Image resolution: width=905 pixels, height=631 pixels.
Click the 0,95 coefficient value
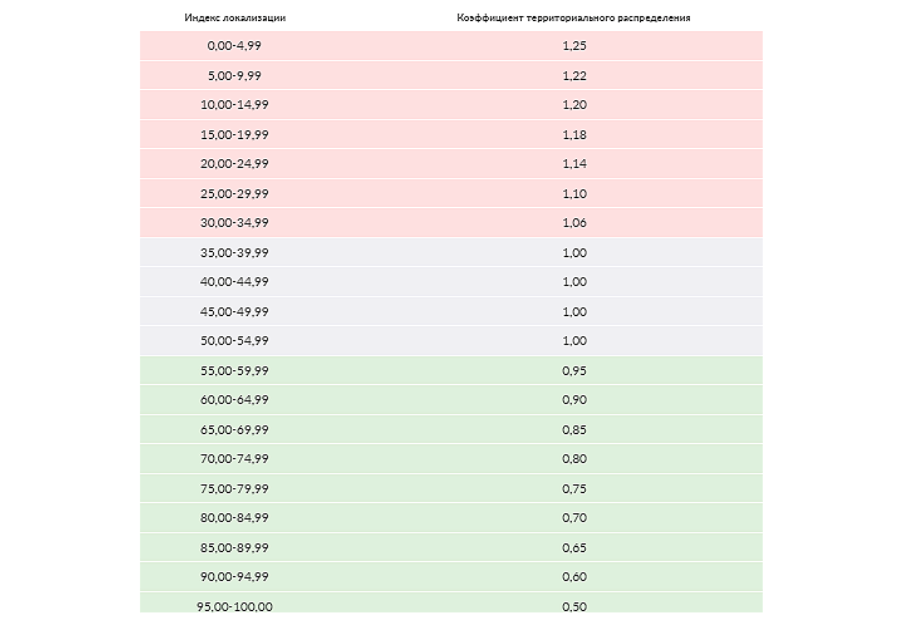574,371
